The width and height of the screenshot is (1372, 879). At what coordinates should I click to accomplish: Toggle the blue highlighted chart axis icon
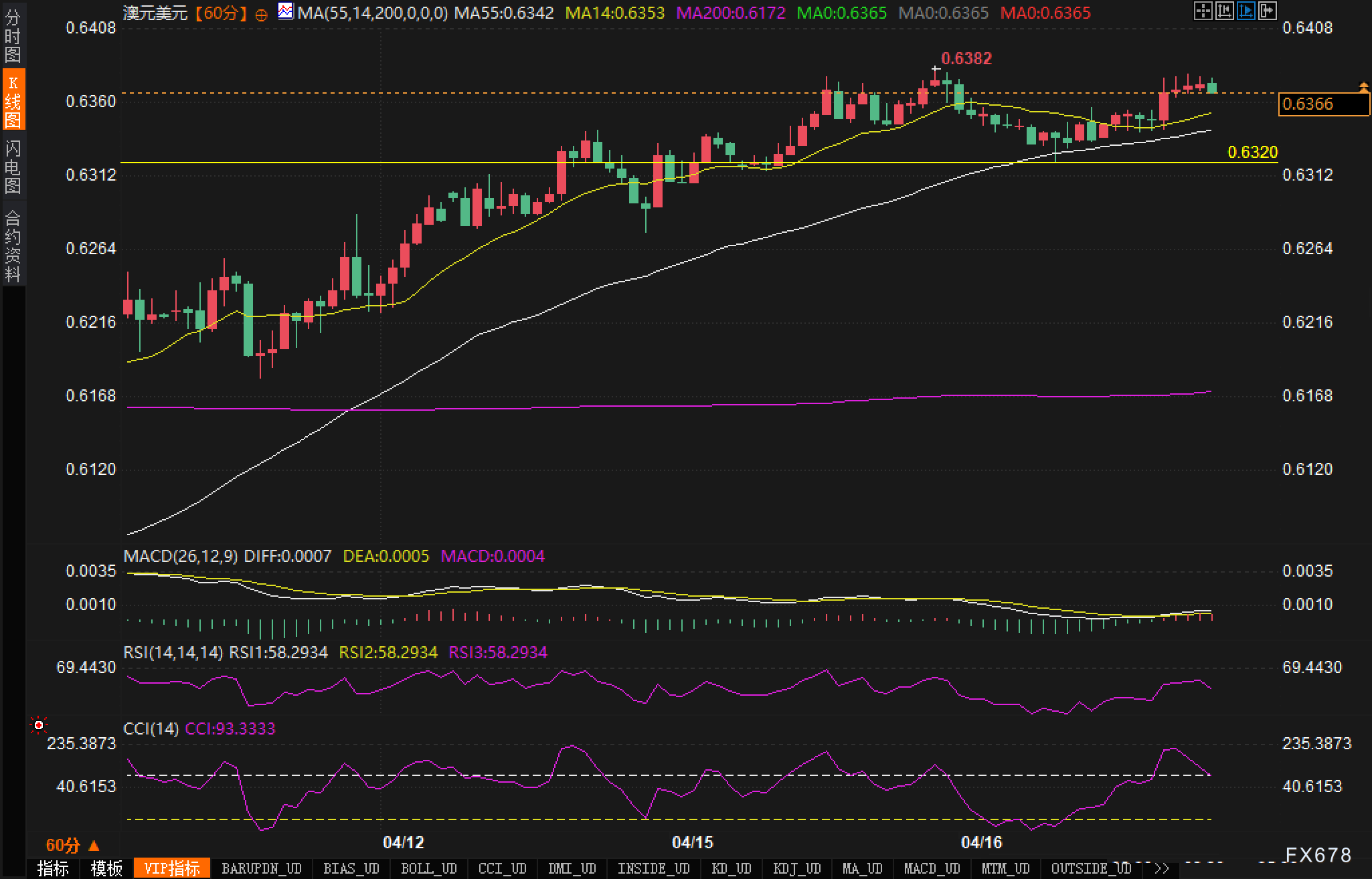[1246, 11]
